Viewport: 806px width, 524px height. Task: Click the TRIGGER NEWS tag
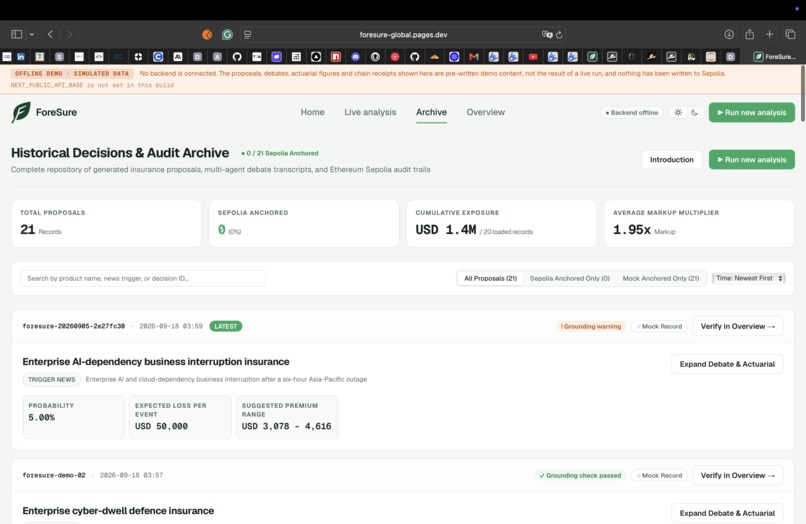[51, 380]
